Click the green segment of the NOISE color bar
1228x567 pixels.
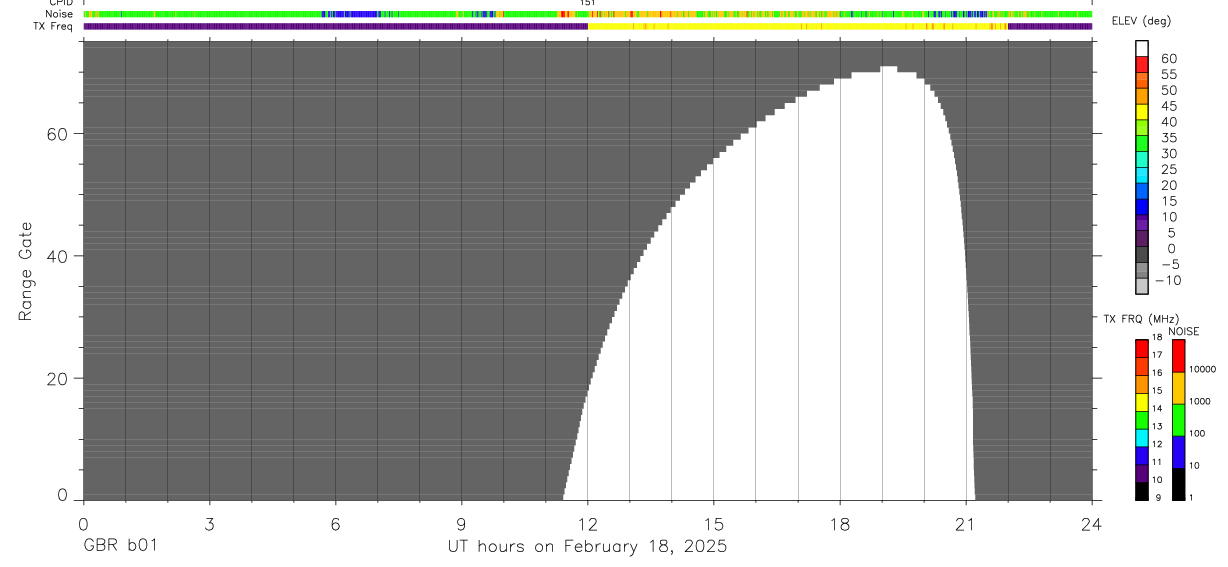coord(1178,420)
